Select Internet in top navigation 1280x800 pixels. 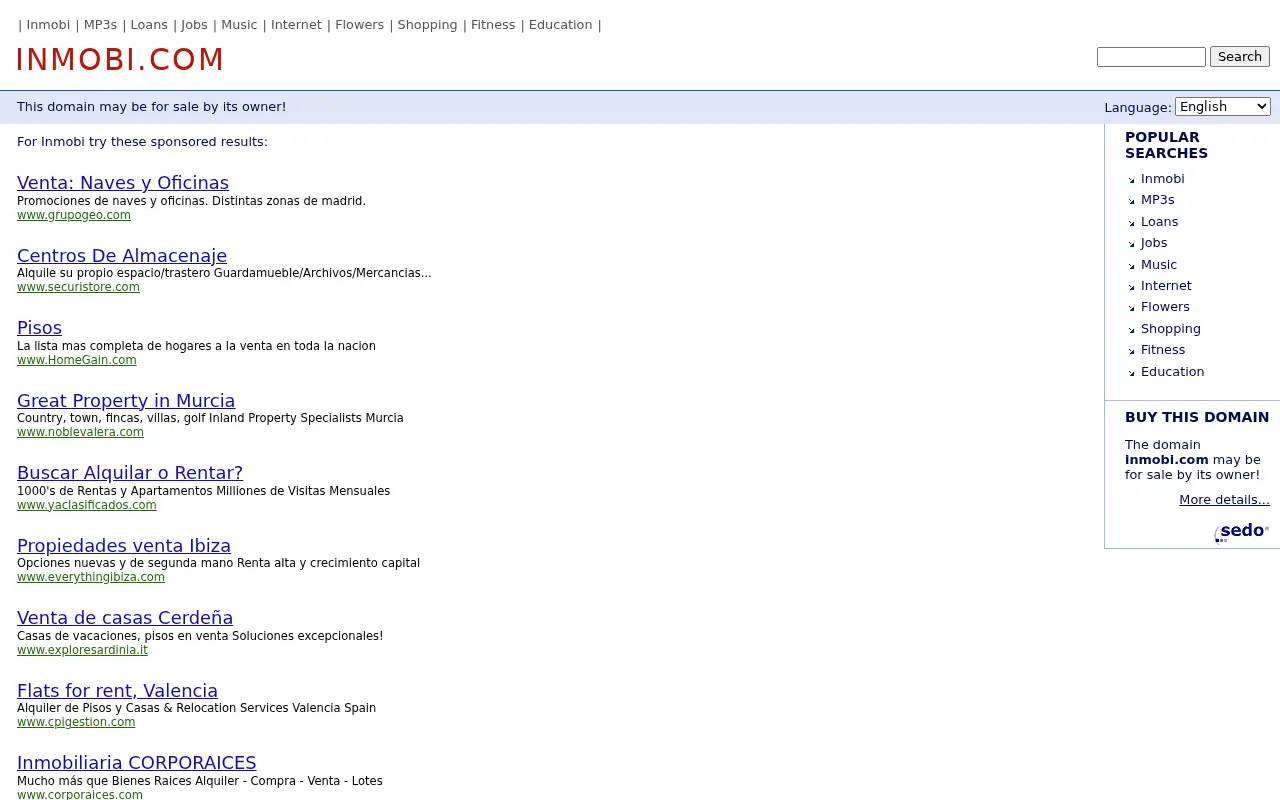(x=296, y=25)
